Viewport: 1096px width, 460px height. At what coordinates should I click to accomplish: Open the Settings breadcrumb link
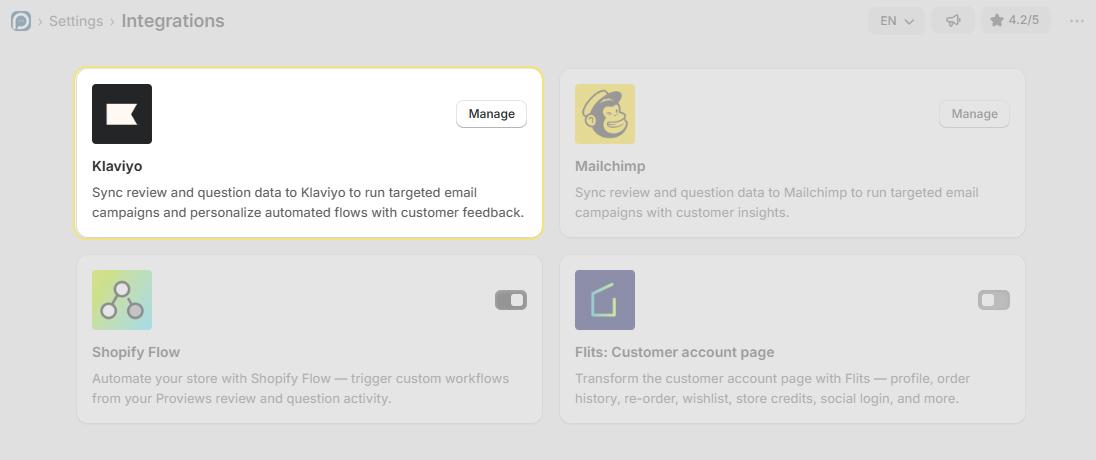point(76,21)
